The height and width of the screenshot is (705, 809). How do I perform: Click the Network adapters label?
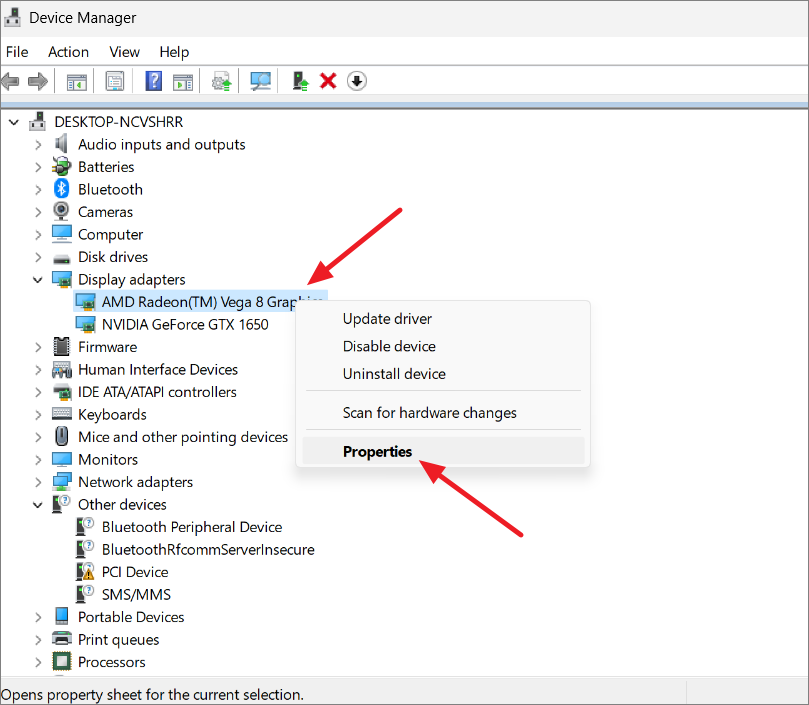tap(135, 482)
